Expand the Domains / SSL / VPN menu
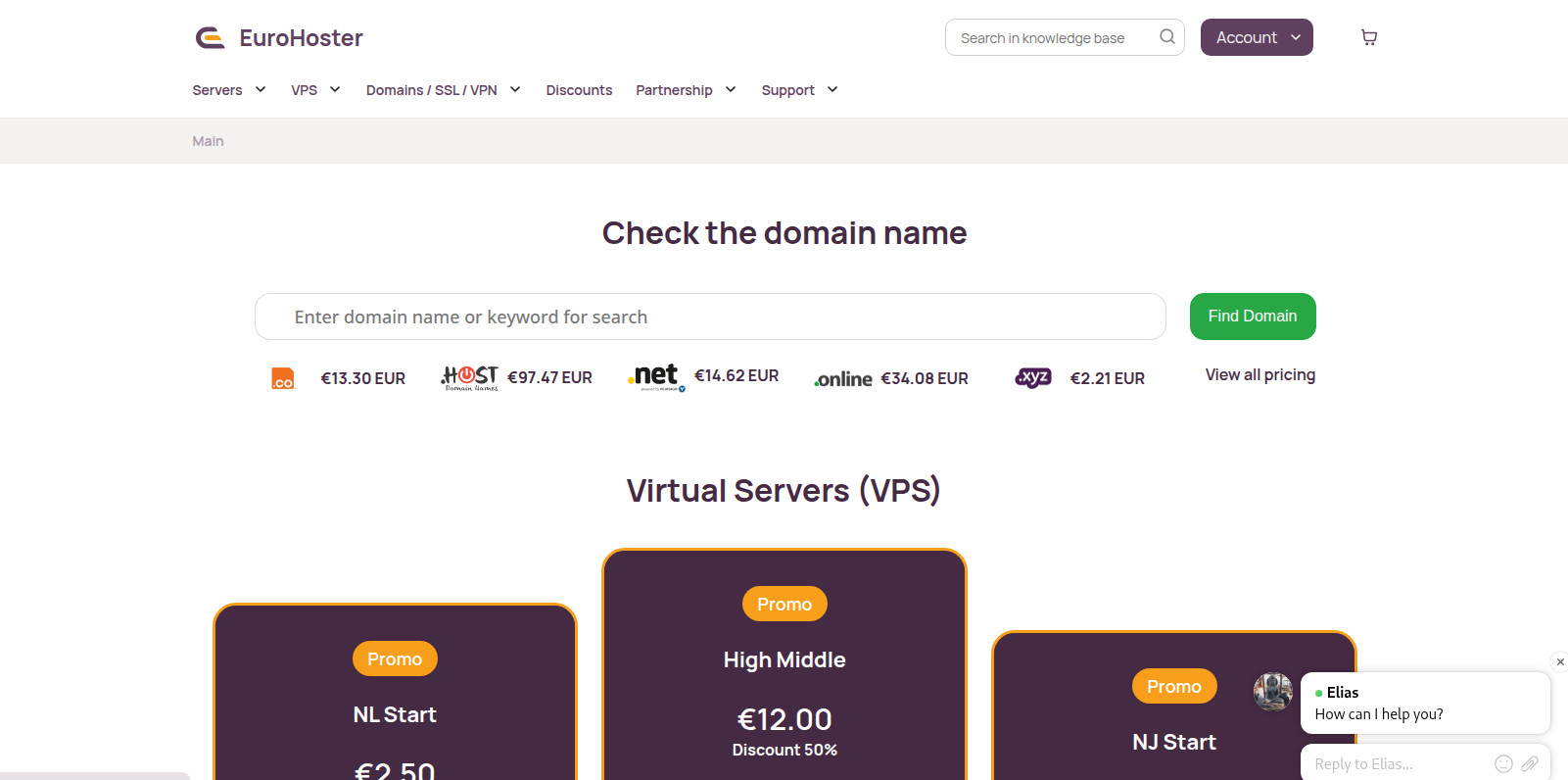The width and height of the screenshot is (1568, 780). click(443, 90)
